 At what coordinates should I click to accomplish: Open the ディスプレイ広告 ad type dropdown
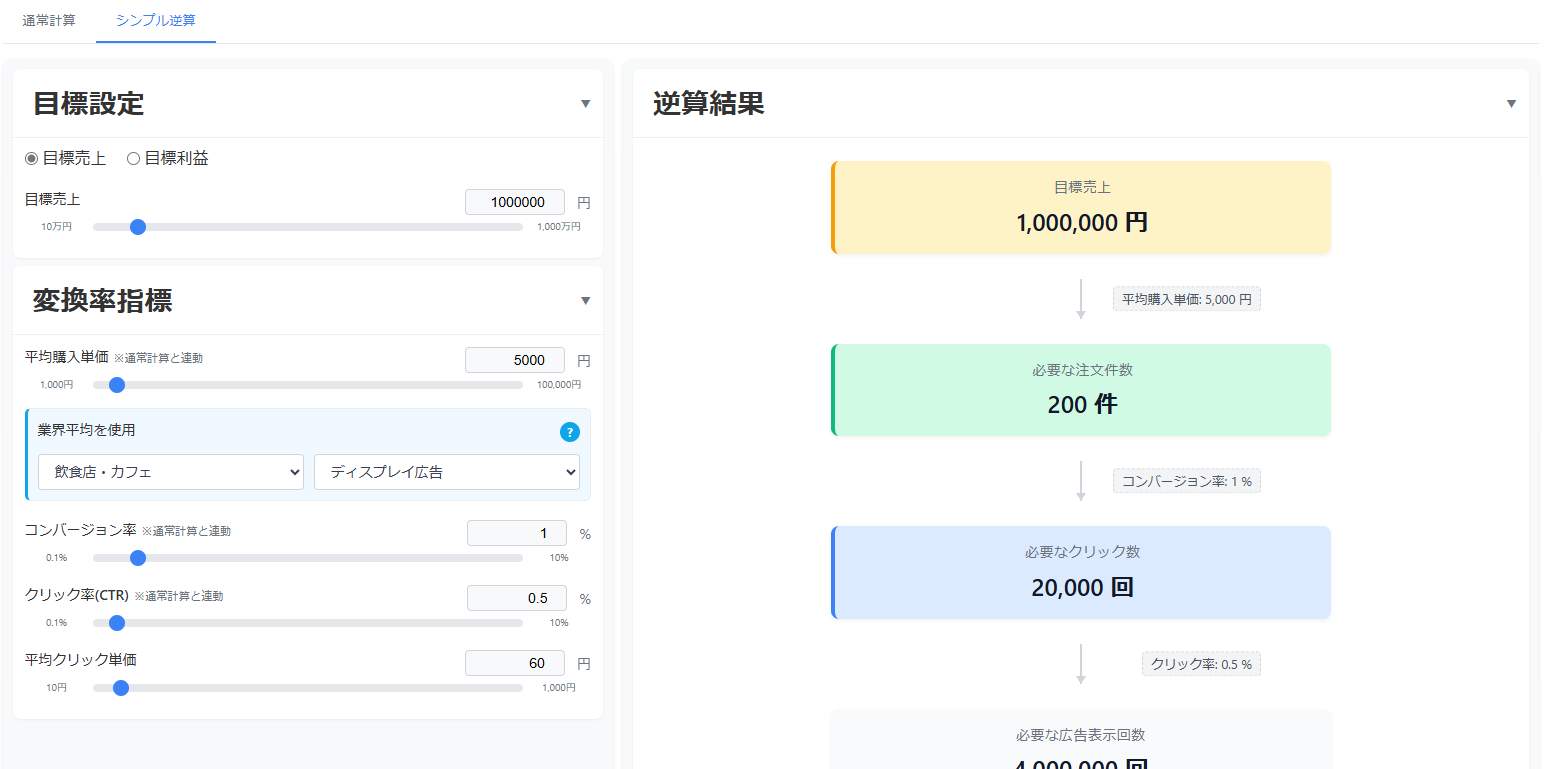(x=446, y=472)
